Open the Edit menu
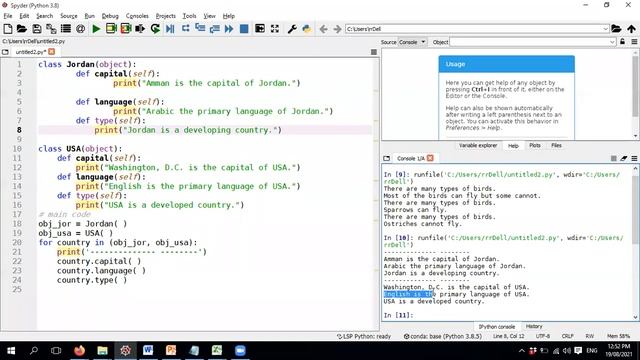This screenshot has height=360, width=640. (24, 16)
